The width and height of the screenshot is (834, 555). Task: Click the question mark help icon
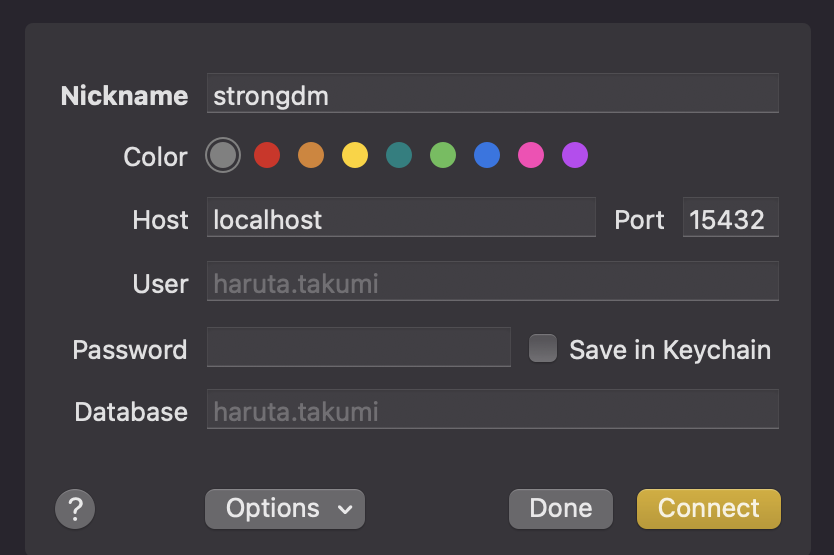(x=75, y=509)
